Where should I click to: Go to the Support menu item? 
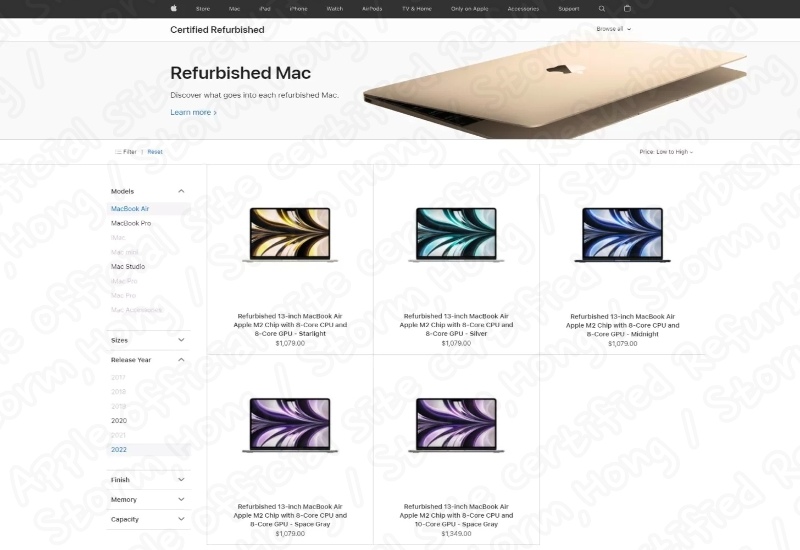click(568, 9)
